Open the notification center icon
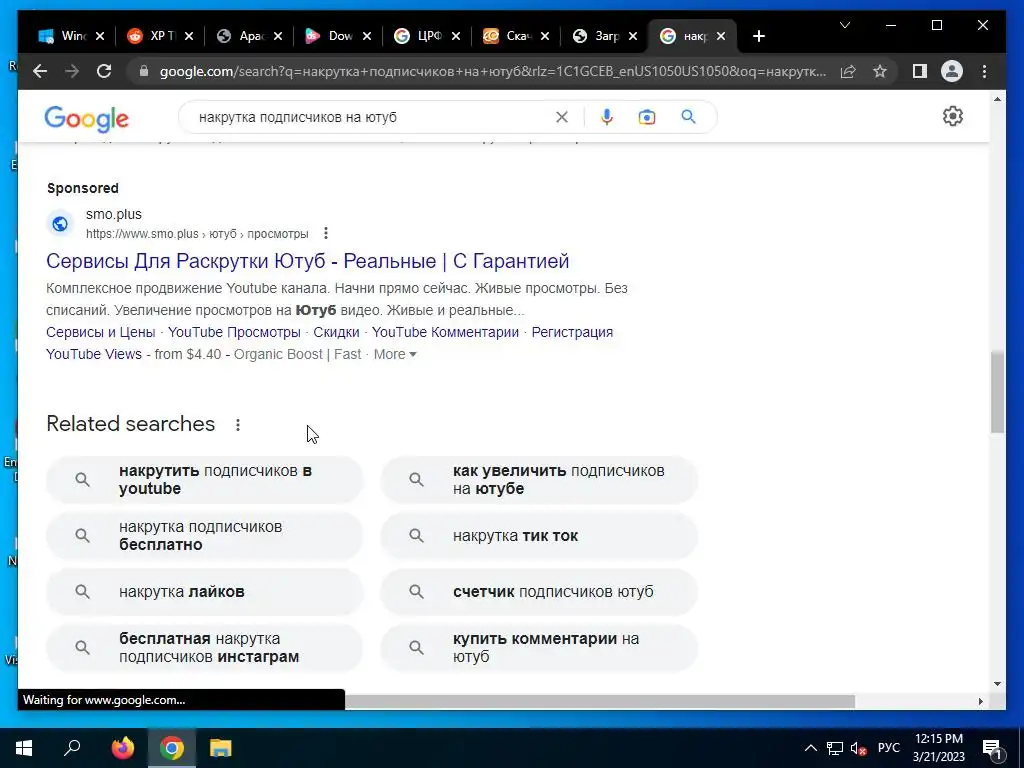 coord(992,749)
